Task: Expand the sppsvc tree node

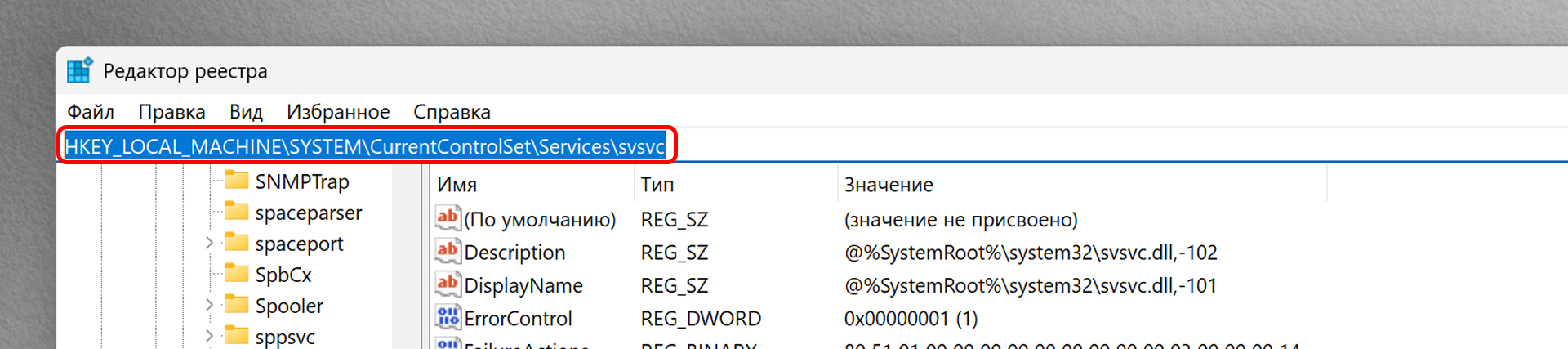Action: pyautogui.click(x=209, y=336)
